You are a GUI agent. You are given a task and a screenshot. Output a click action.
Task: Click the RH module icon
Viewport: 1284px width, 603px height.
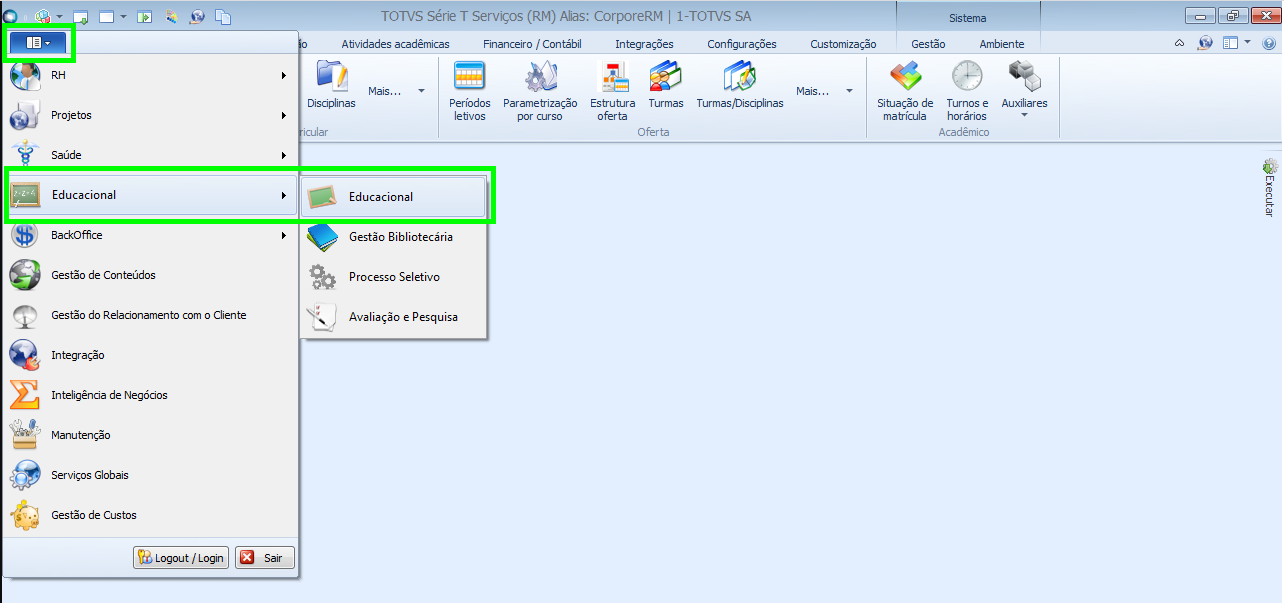[25, 76]
